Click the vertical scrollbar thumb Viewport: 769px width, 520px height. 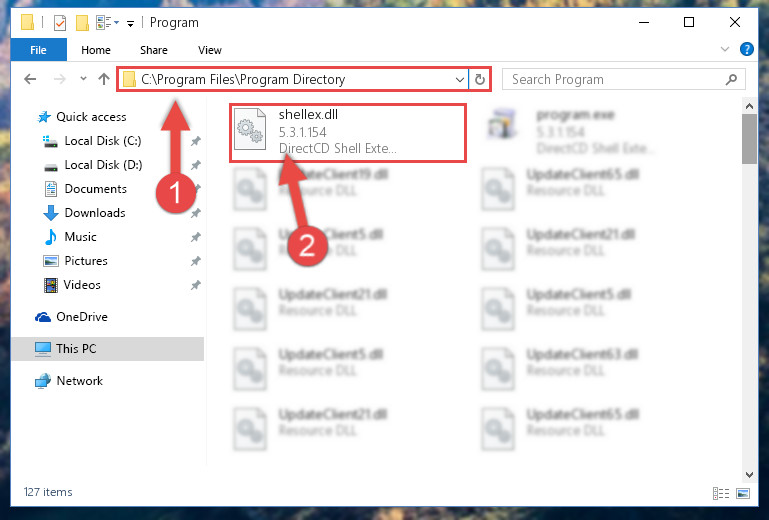(749, 139)
